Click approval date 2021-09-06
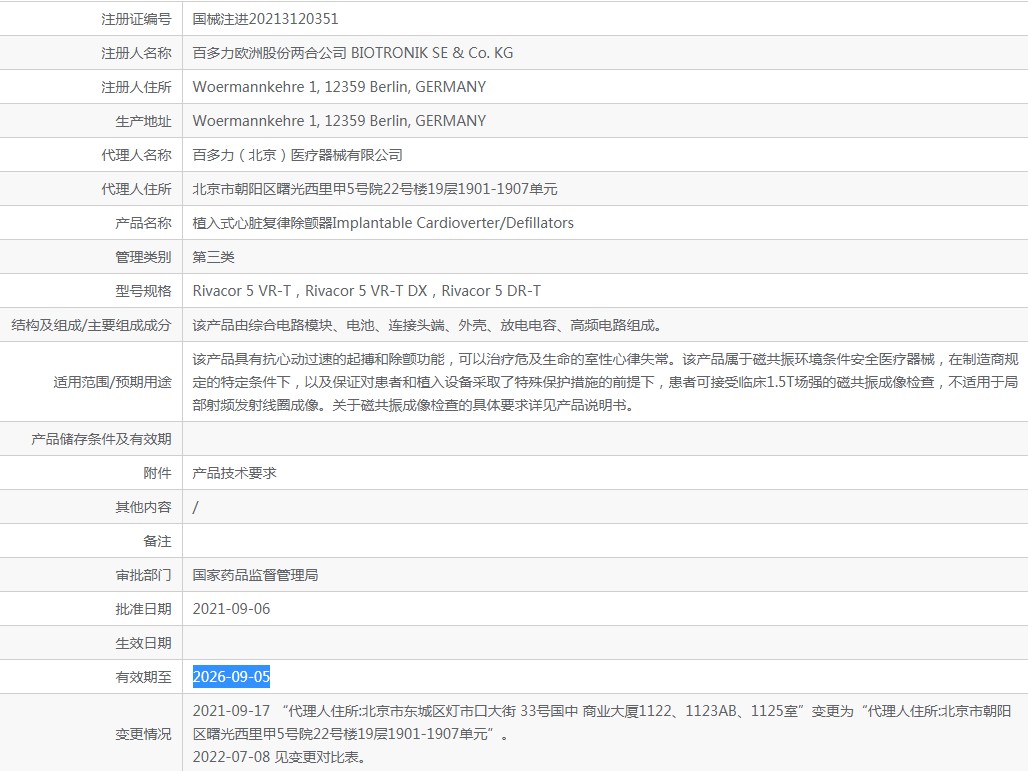The width and height of the screenshot is (1028, 771). 231,609
